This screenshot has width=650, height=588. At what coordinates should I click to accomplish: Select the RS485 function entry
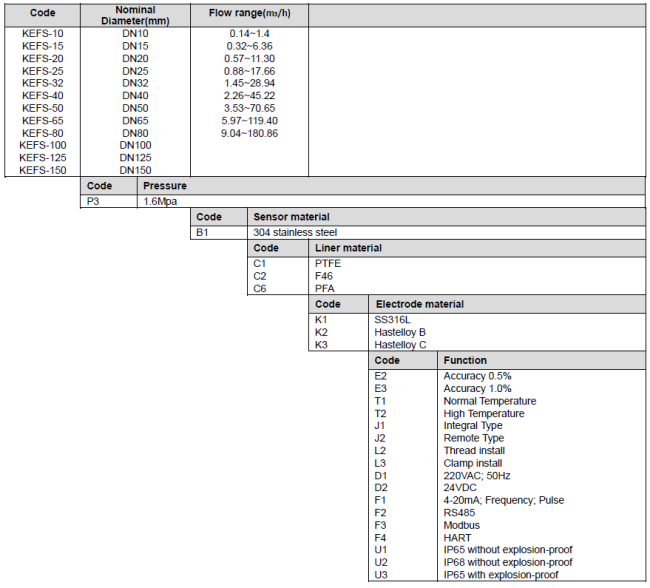[461, 512]
